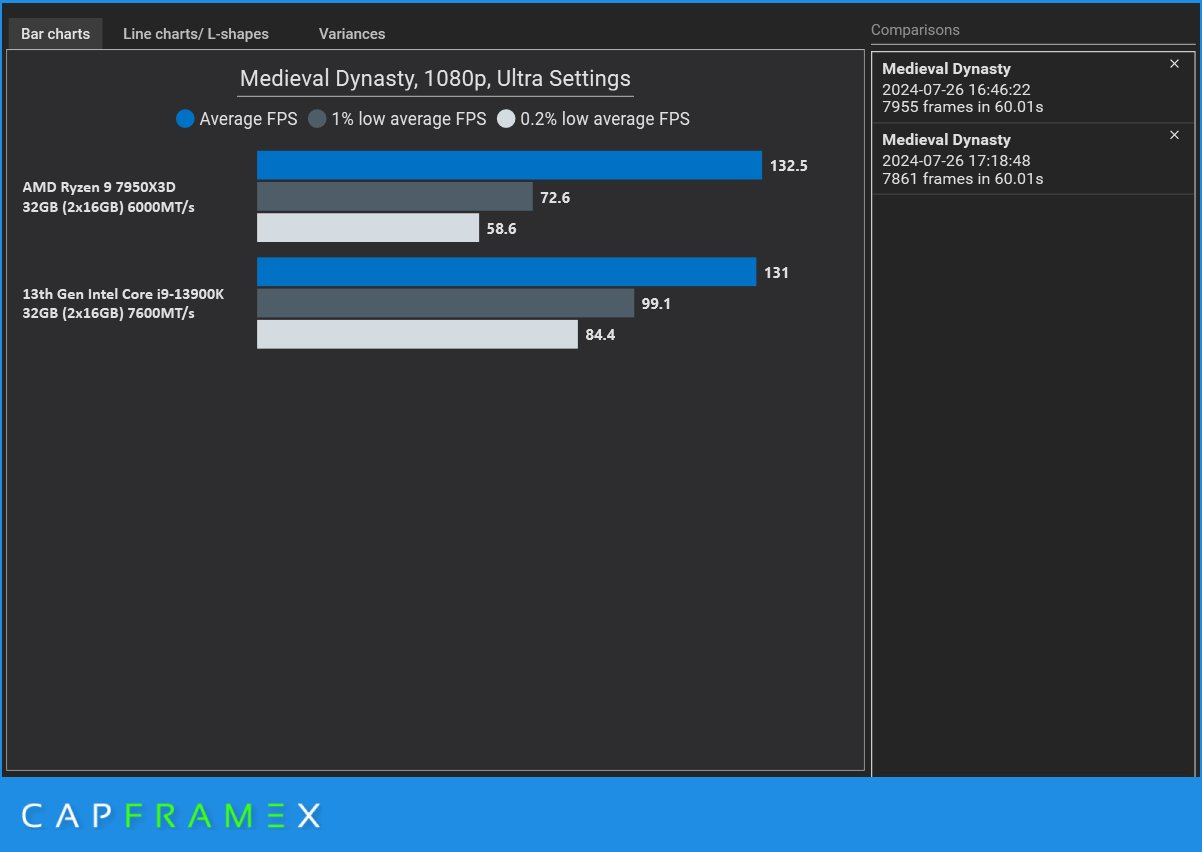Click the 84.4 0.2% low bar
This screenshot has width=1202, height=852.
pyautogui.click(x=417, y=334)
